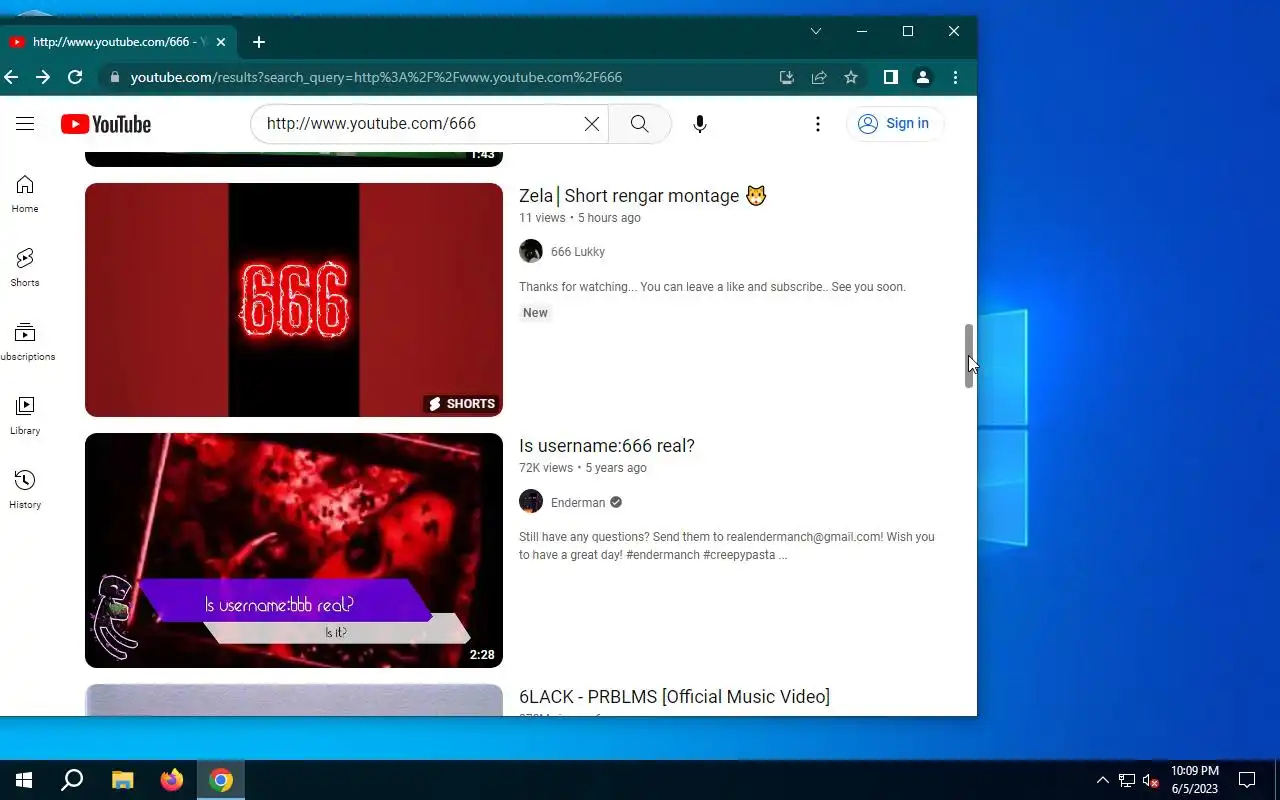The image size is (1280, 800).
Task: Reload the page in Chrome
Action: [75, 77]
